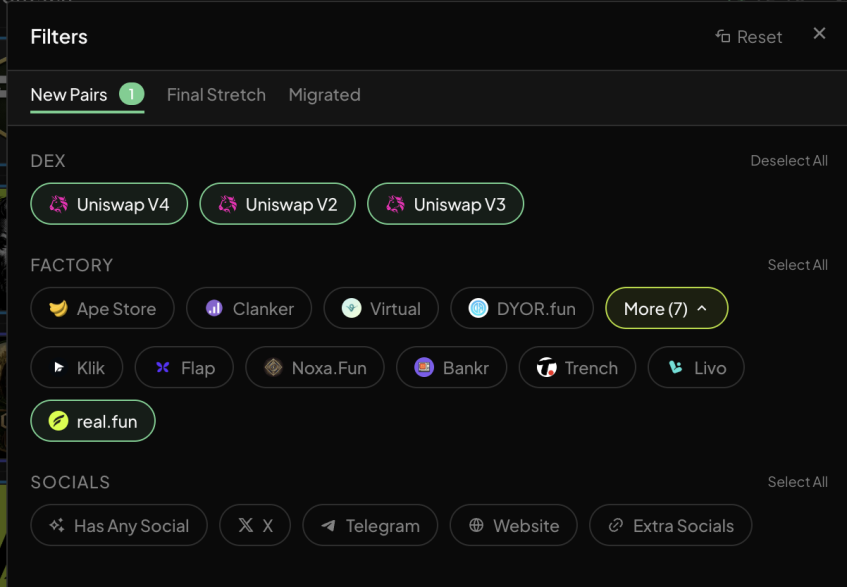Click the SOCIALS section label

tap(70, 482)
